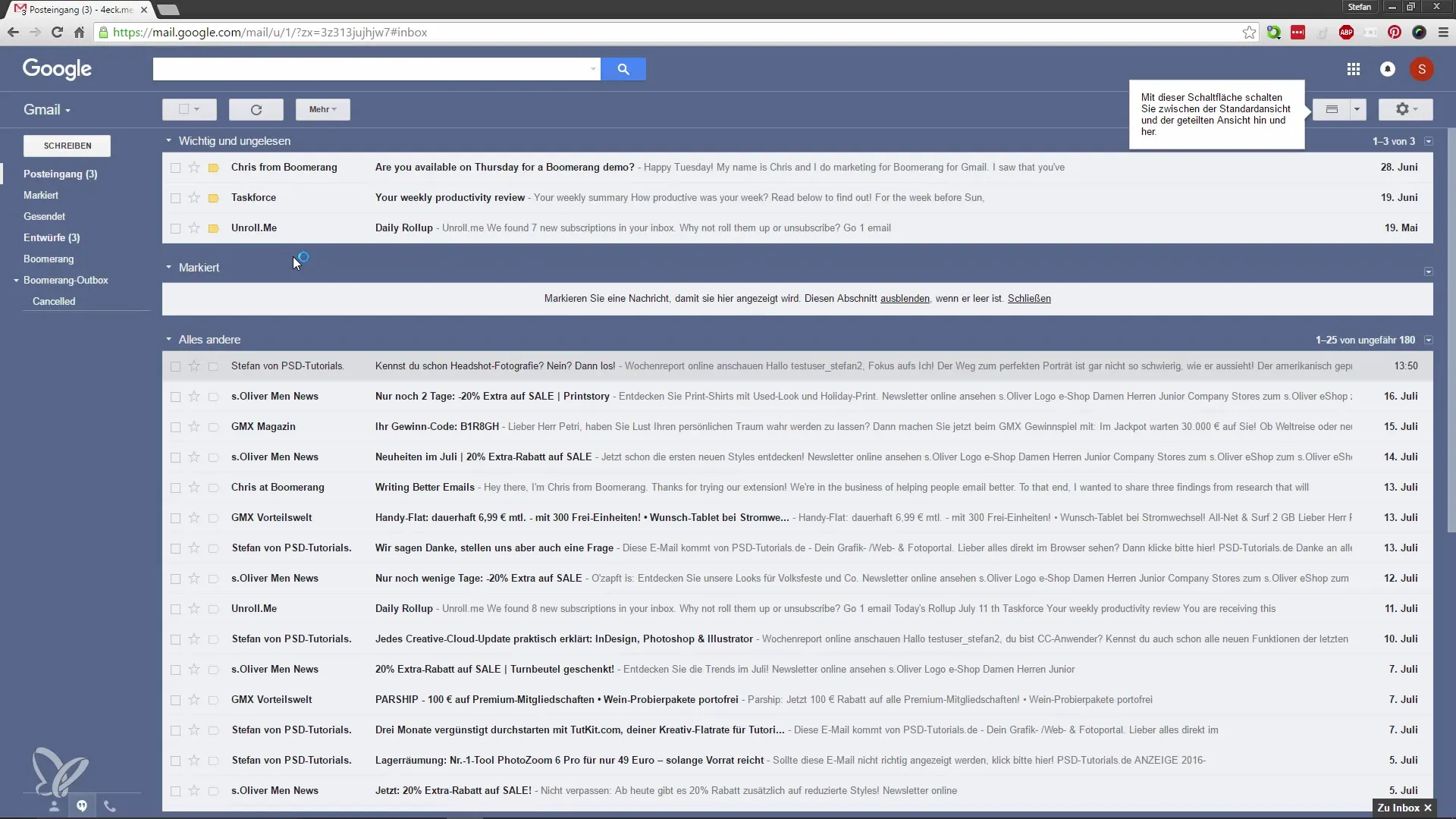
Task: Open Google account notifications bell
Action: pos(1387,69)
